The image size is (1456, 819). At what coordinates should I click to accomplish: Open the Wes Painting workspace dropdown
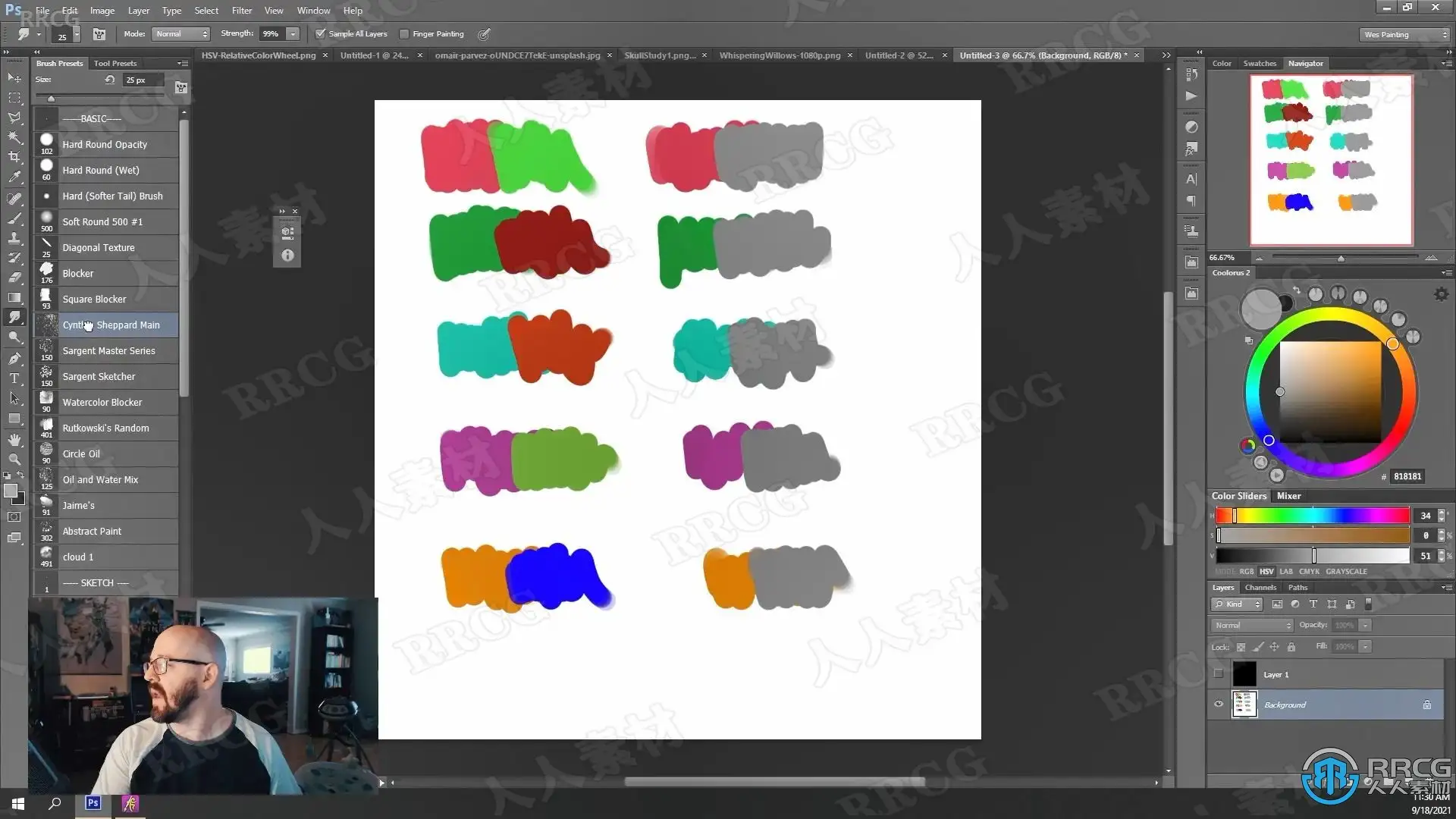(1404, 34)
